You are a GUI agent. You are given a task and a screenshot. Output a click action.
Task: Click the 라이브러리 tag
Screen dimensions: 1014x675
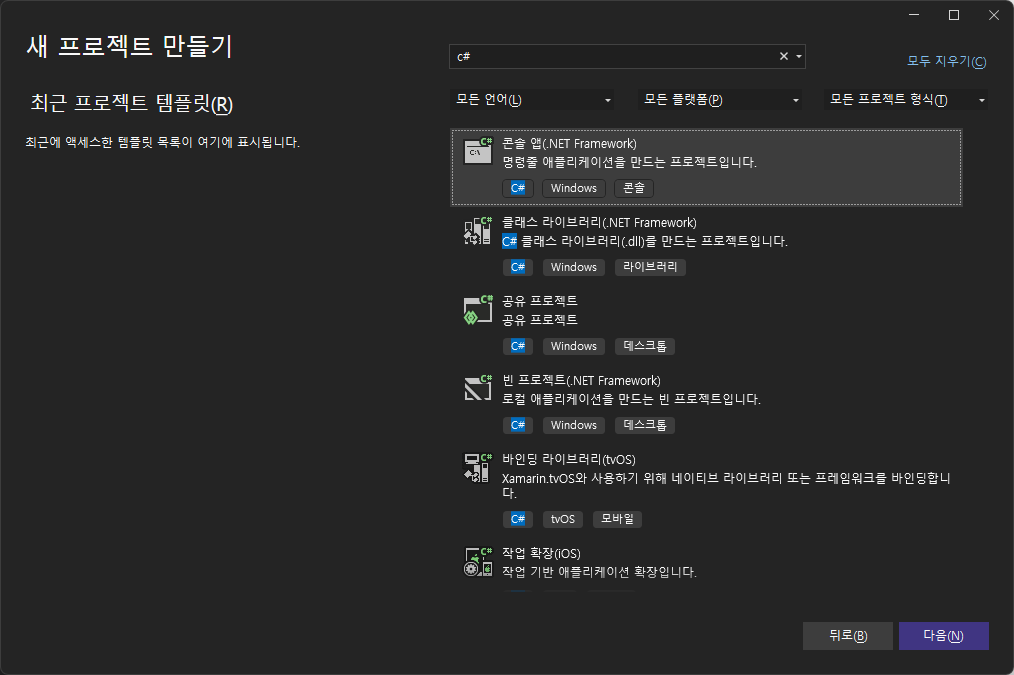tap(650, 267)
